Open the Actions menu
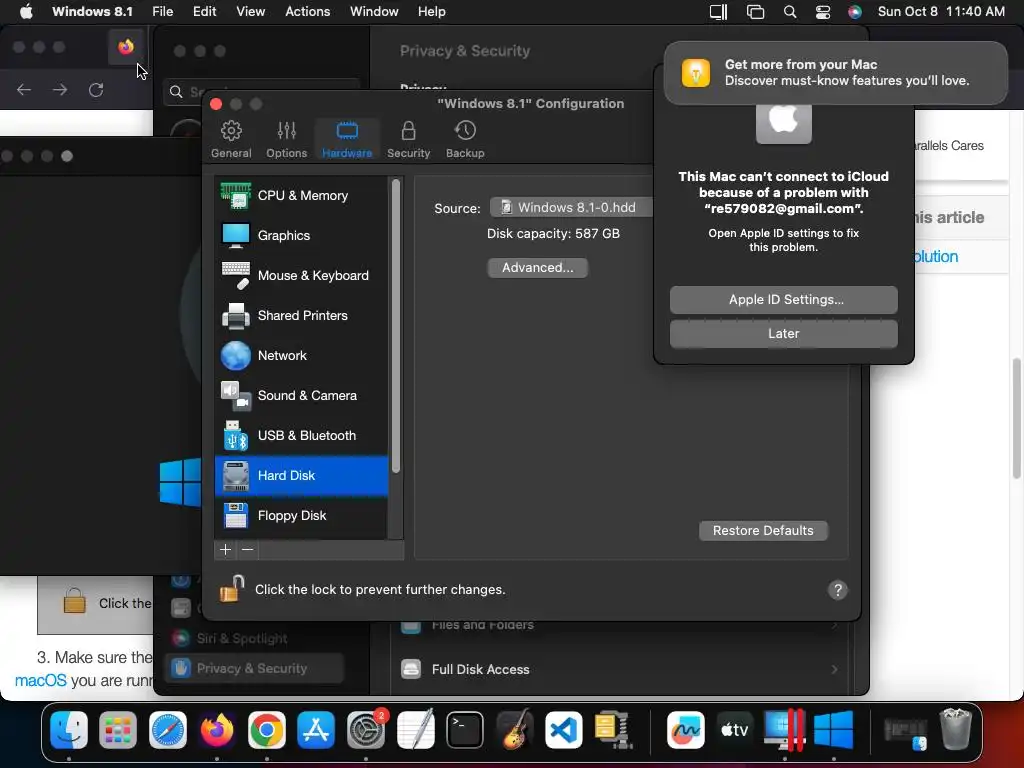The height and width of the screenshot is (768, 1024). coord(308,11)
